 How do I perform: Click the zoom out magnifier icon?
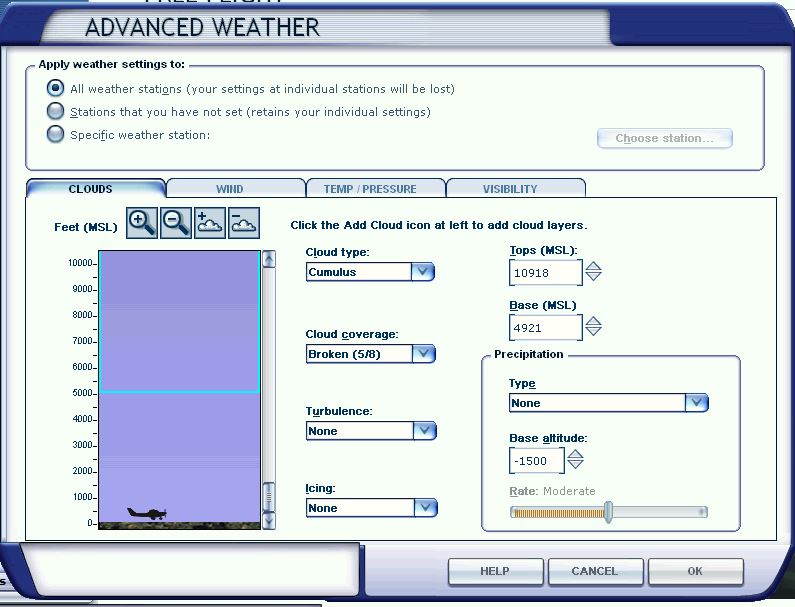click(x=176, y=223)
